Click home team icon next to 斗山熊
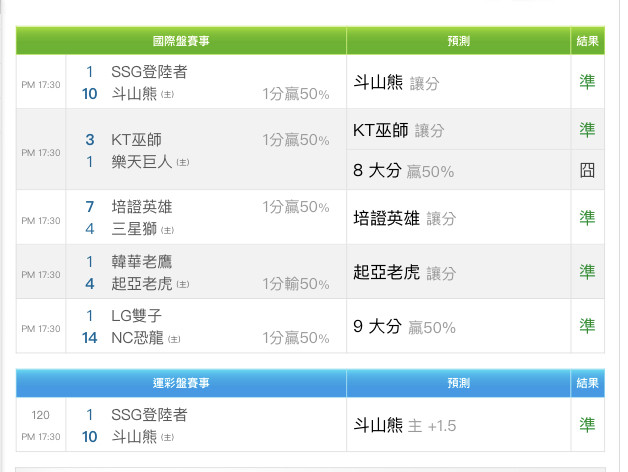Viewport: 628px width, 472px height. pos(167,95)
